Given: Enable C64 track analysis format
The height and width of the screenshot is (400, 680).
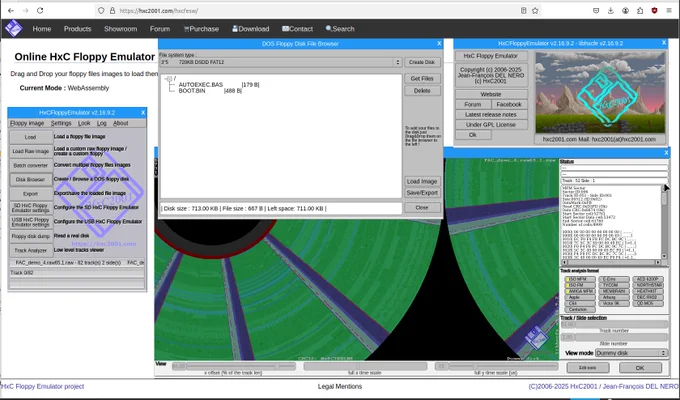Looking at the screenshot, I should click(x=580, y=303).
